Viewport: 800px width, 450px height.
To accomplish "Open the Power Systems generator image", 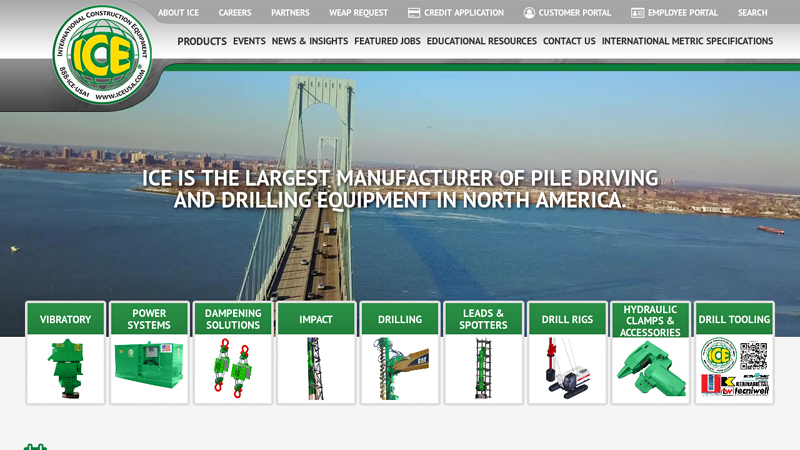I will click(x=149, y=369).
